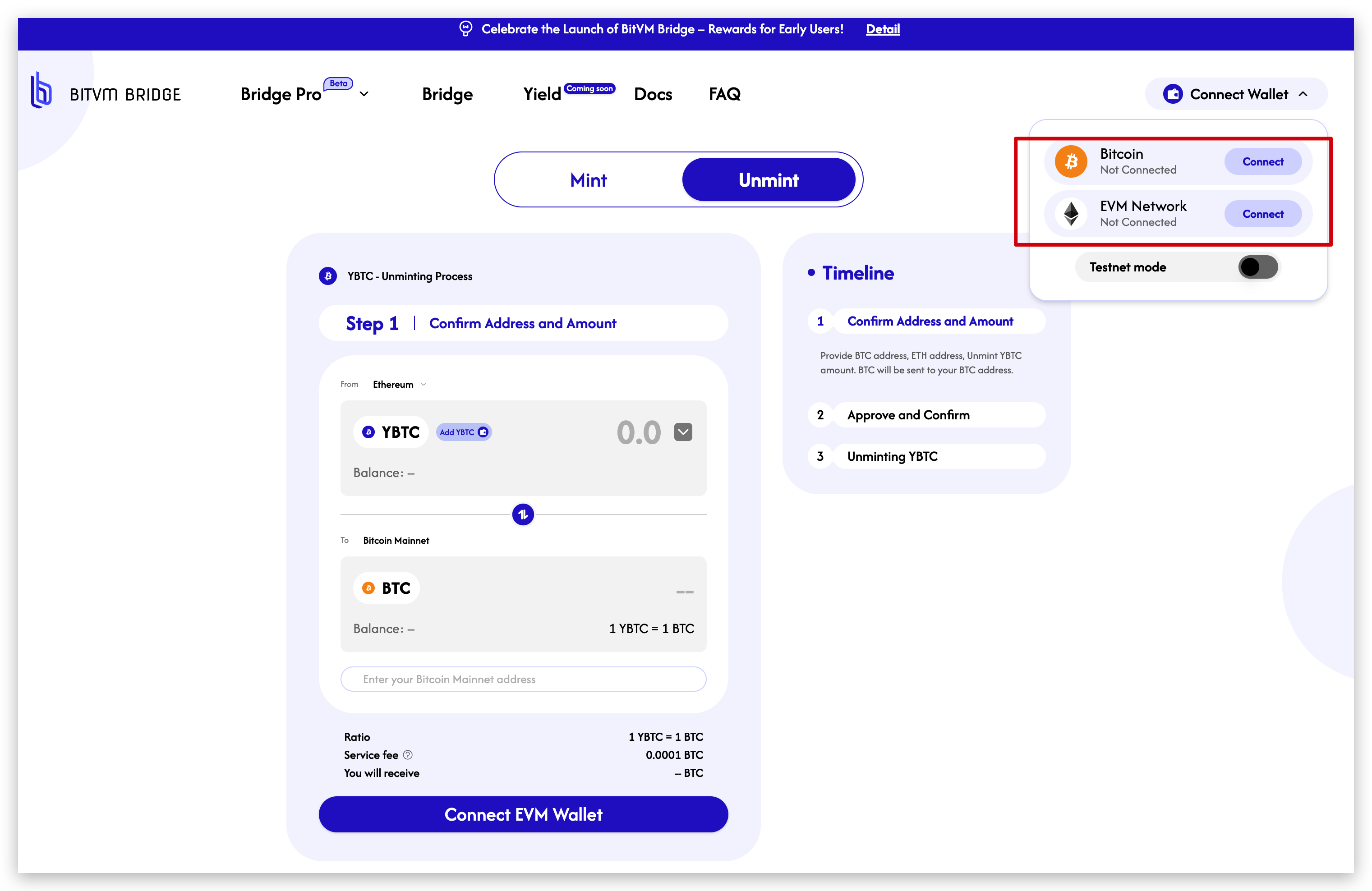Expand the Bridge Pro chevron menu
The width and height of the screenshot is (1372, 891).
pos(364,94)
